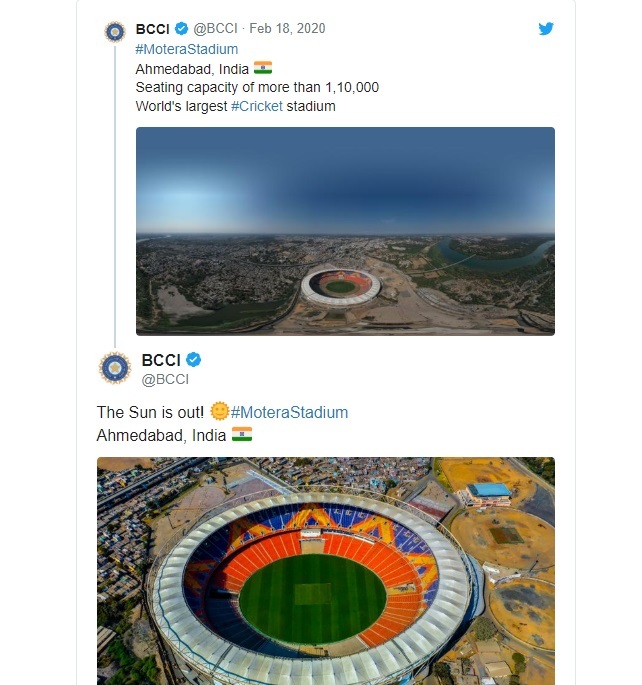
Task: Click India flag below "The Sun is out!"
Action: tap(242, 434)
